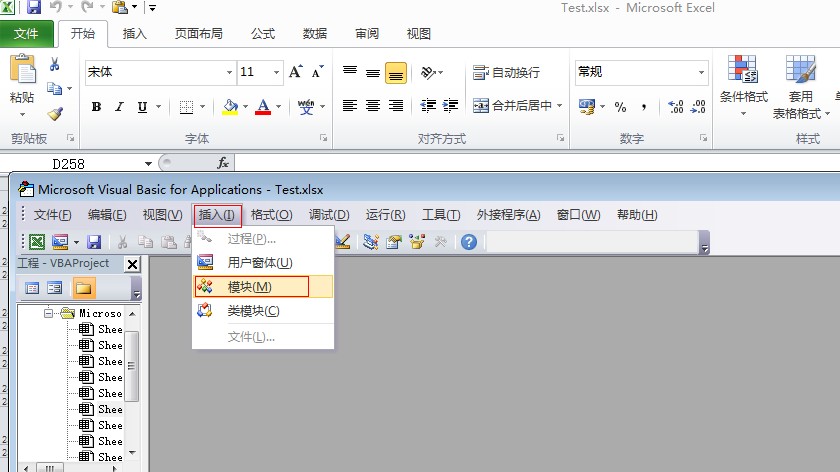Decrease font size with the small A icon
The width and height of the screenshot is (840, 472).
click(317, 72)
